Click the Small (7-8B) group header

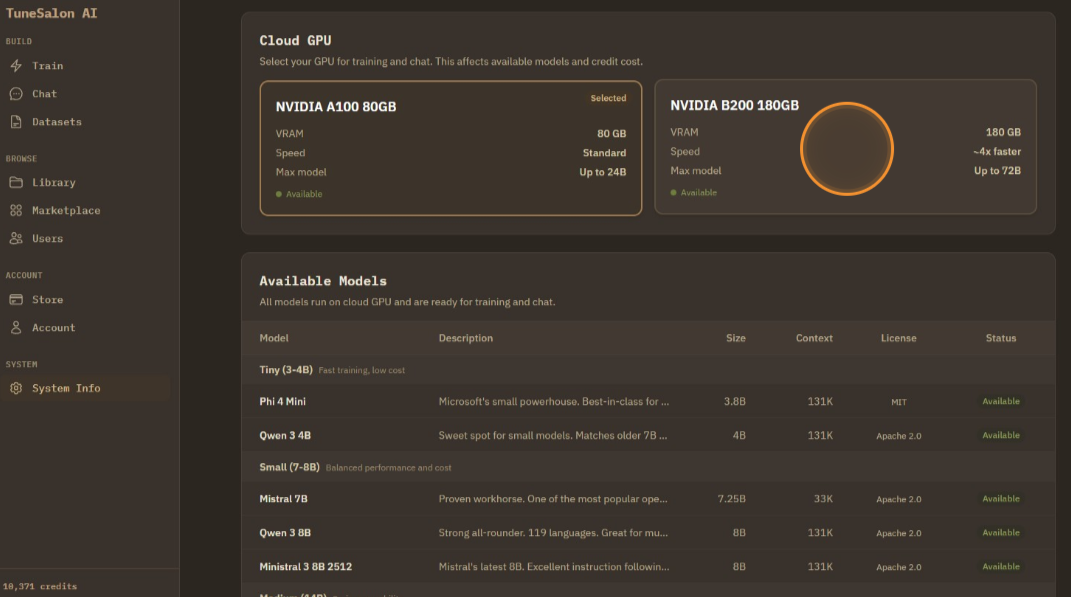pyautogui.click(x=289, y=467)
